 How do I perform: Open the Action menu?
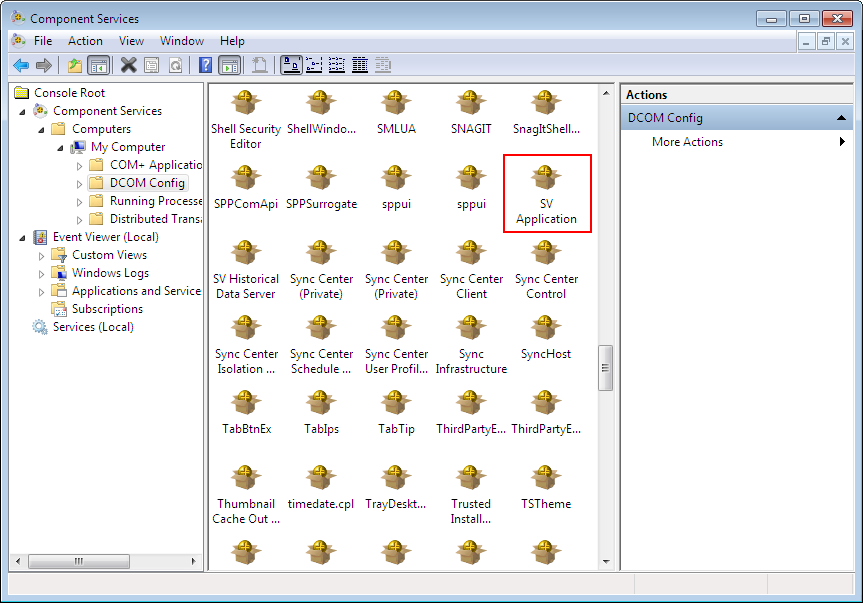(x=85, y=41)
